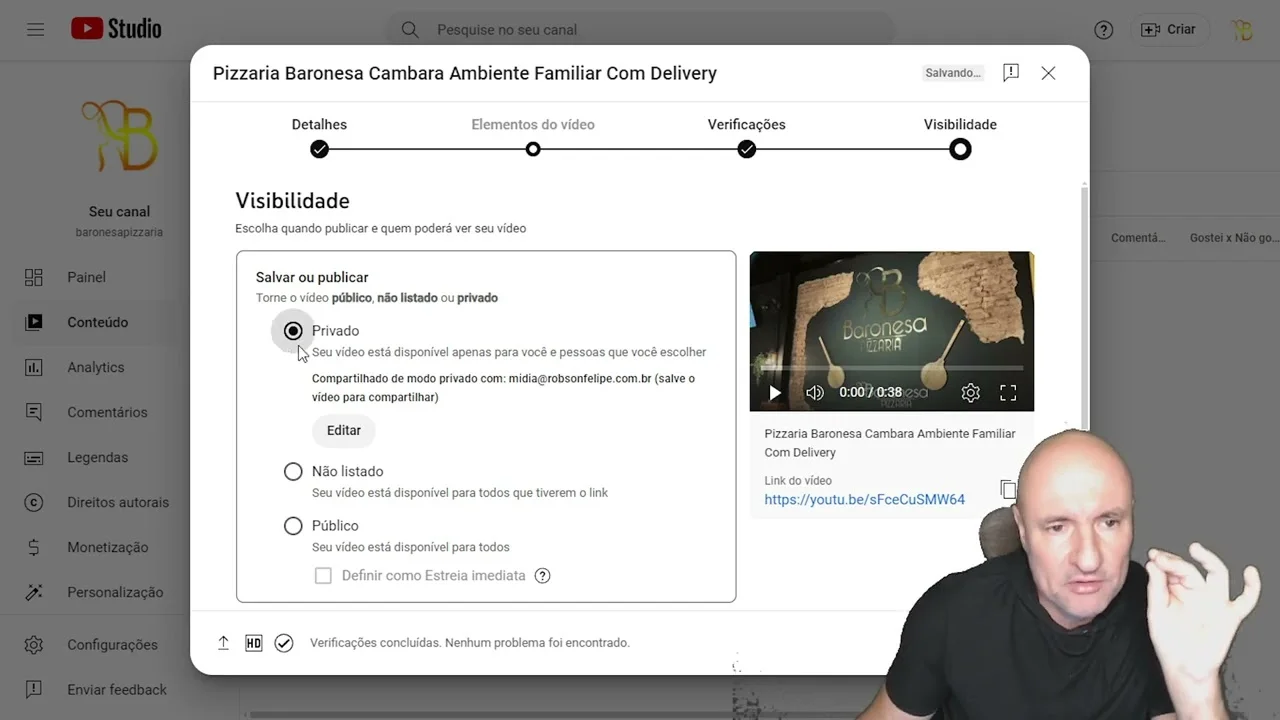Open the hamburger navigation menu
The image size is (1280, 720).
(35, 30)
